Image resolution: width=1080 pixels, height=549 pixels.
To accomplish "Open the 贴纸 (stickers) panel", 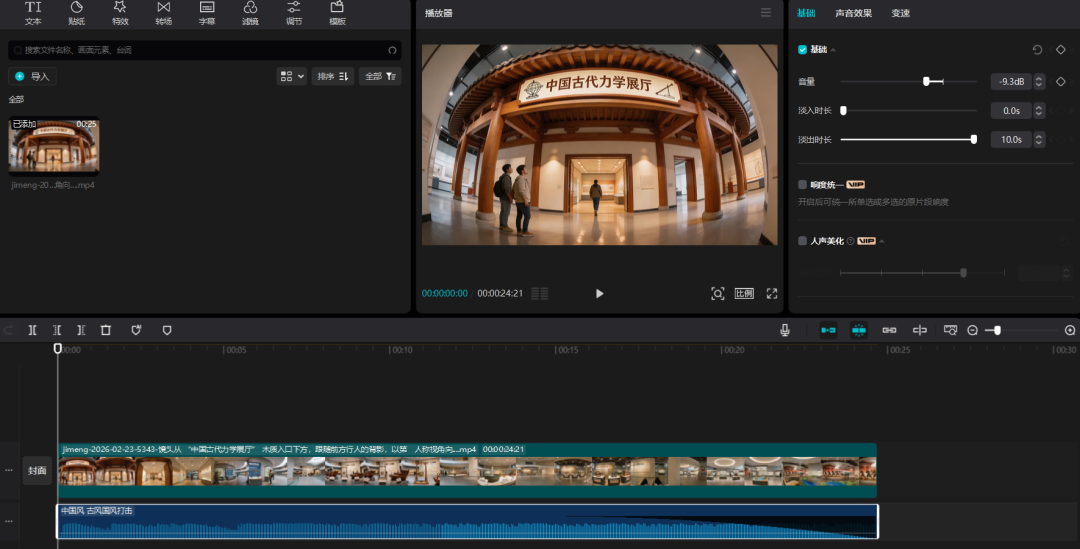I will (76, 12).
